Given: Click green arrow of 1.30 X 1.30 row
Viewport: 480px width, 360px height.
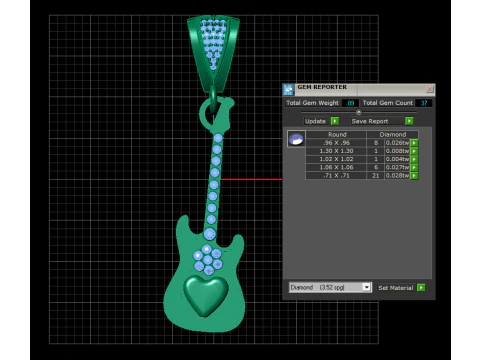Looking at the screenshot, I should (414, 151).
